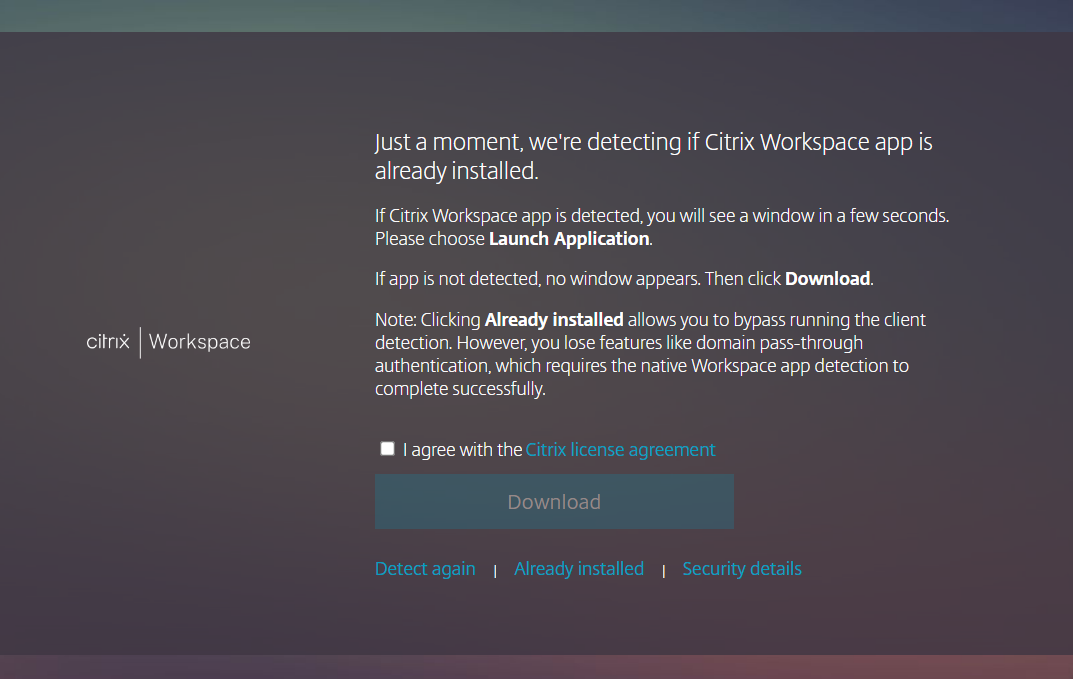Click bold "Already installed" in the Note paragraph
The height and width of the screenshot is (679, 1073).
(554, 320)
